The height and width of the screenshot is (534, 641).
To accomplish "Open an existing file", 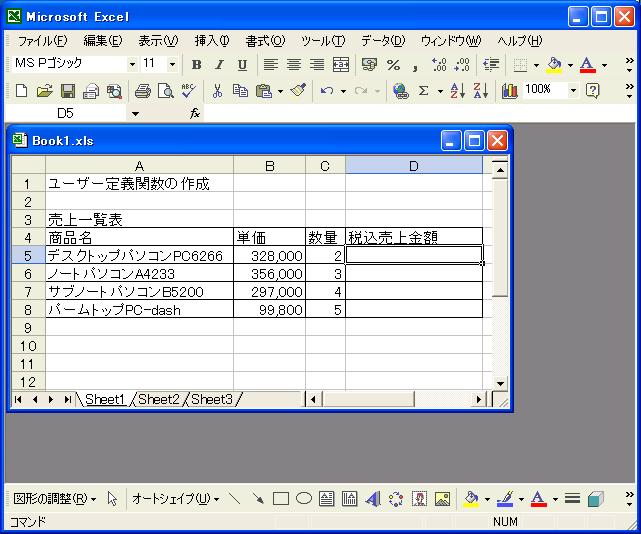I will coord(44,90).
